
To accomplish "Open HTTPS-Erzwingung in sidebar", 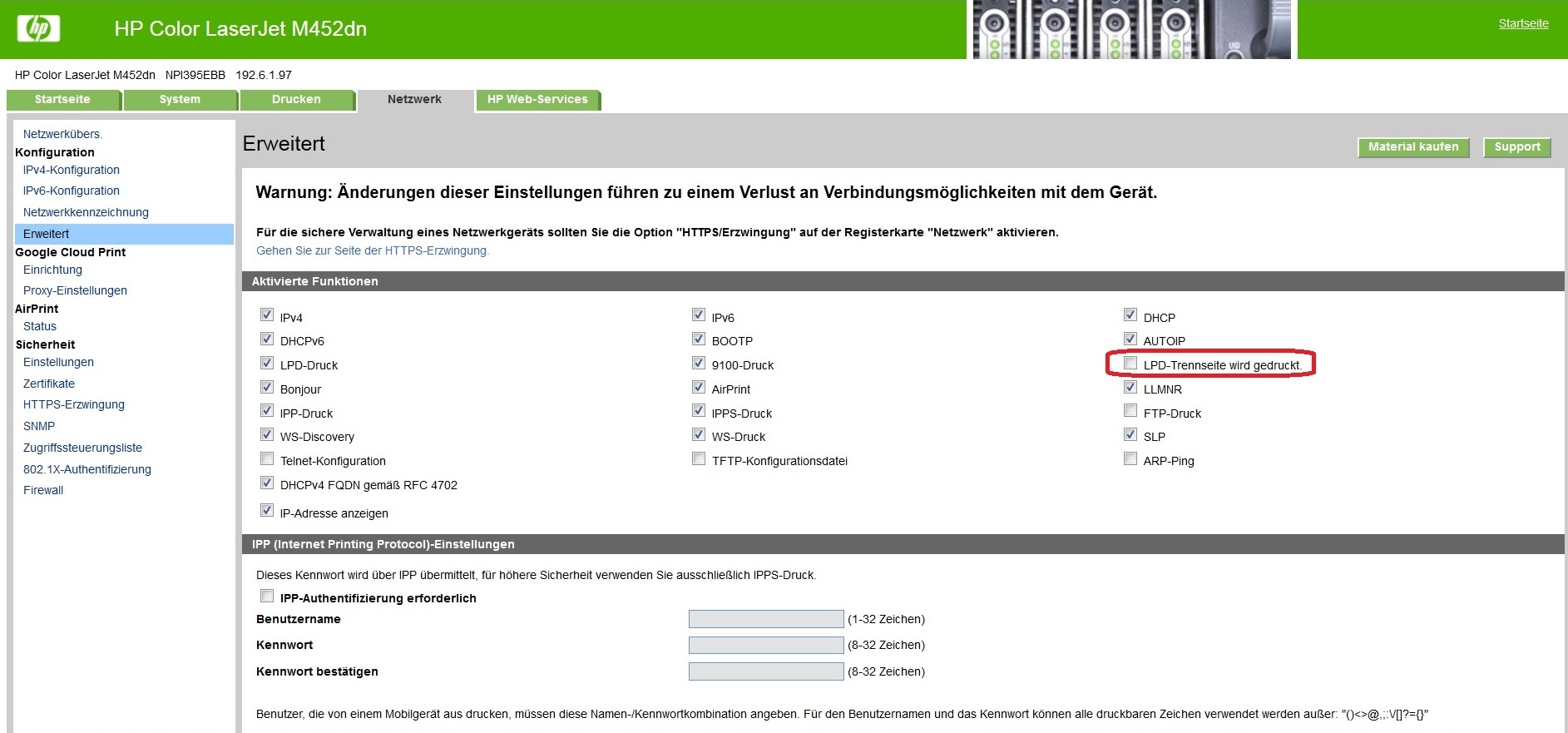I will [x=74, y=404].
